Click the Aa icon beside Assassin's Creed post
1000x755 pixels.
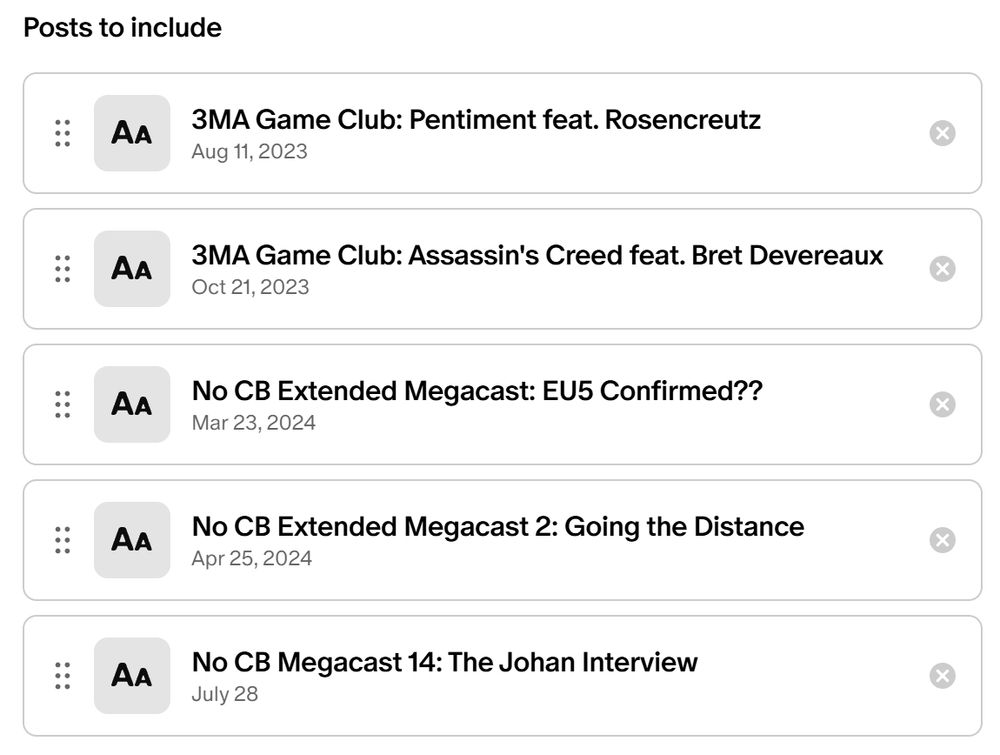pos(131,268)
